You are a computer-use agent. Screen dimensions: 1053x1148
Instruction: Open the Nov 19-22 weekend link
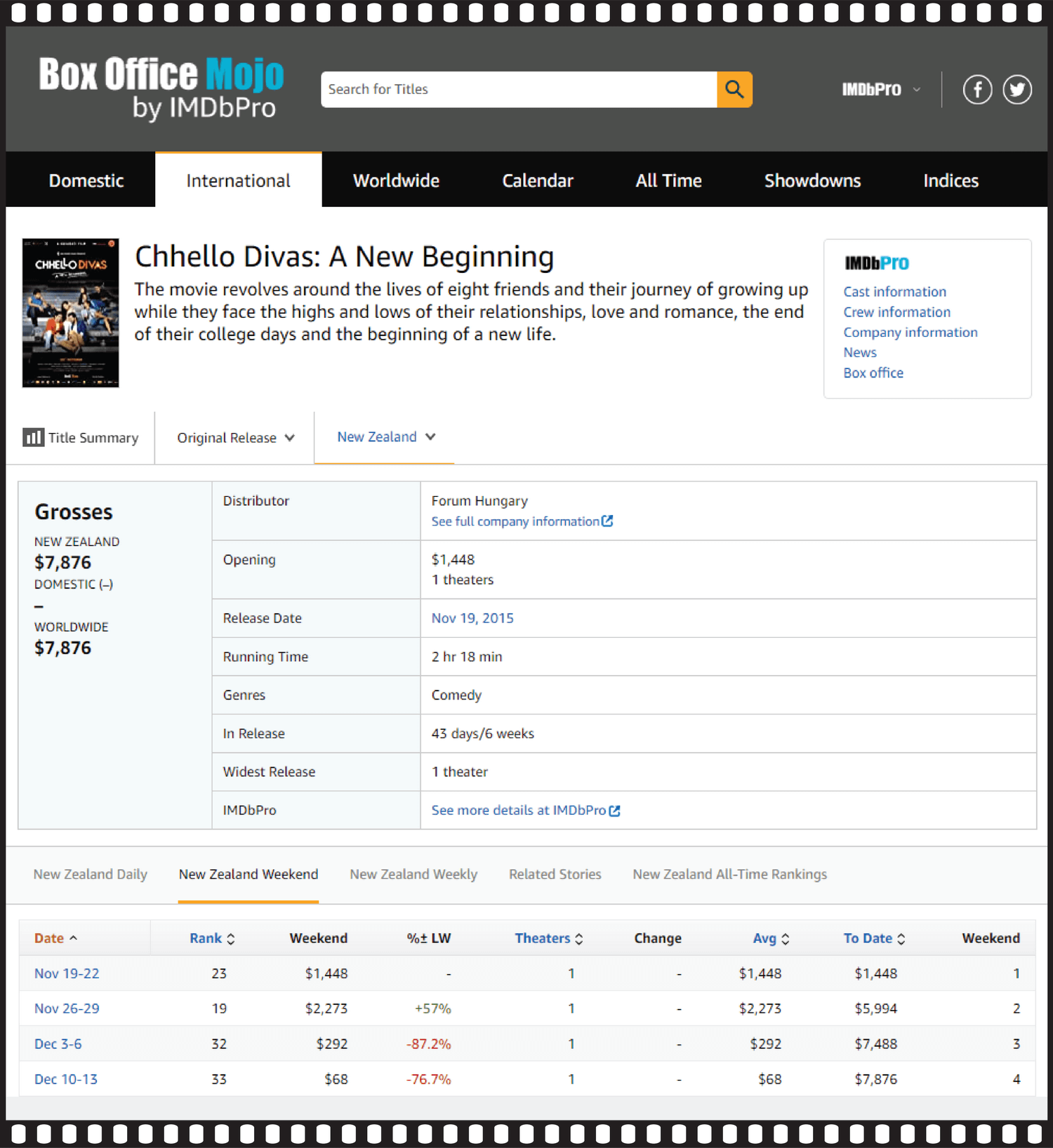(67, 974)
